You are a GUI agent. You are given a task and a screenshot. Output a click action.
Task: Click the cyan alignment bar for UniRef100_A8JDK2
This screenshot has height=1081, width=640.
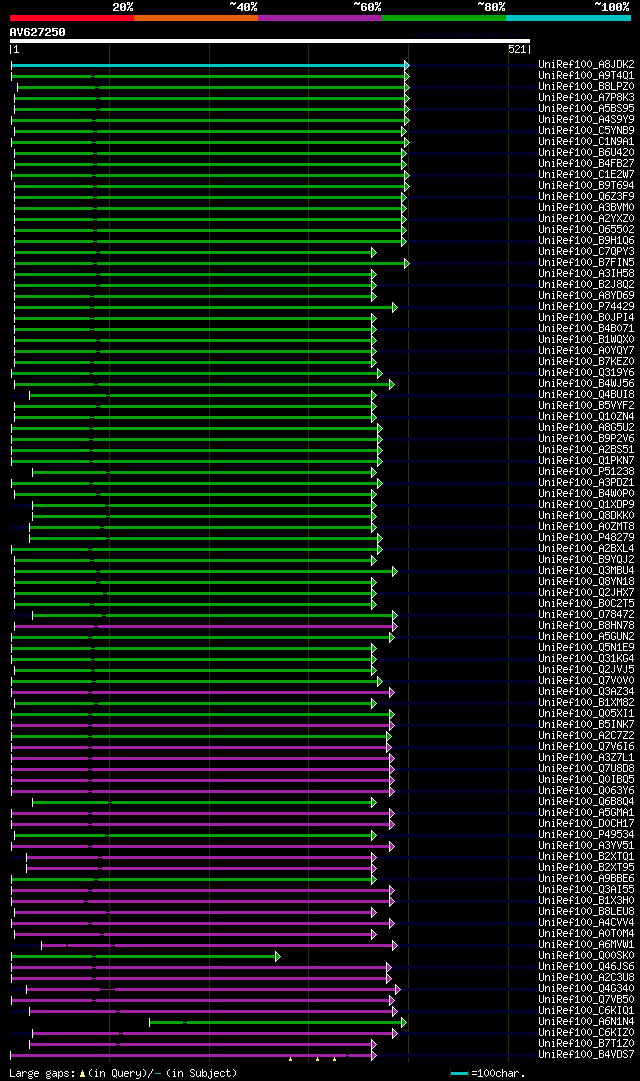(208, 65)
